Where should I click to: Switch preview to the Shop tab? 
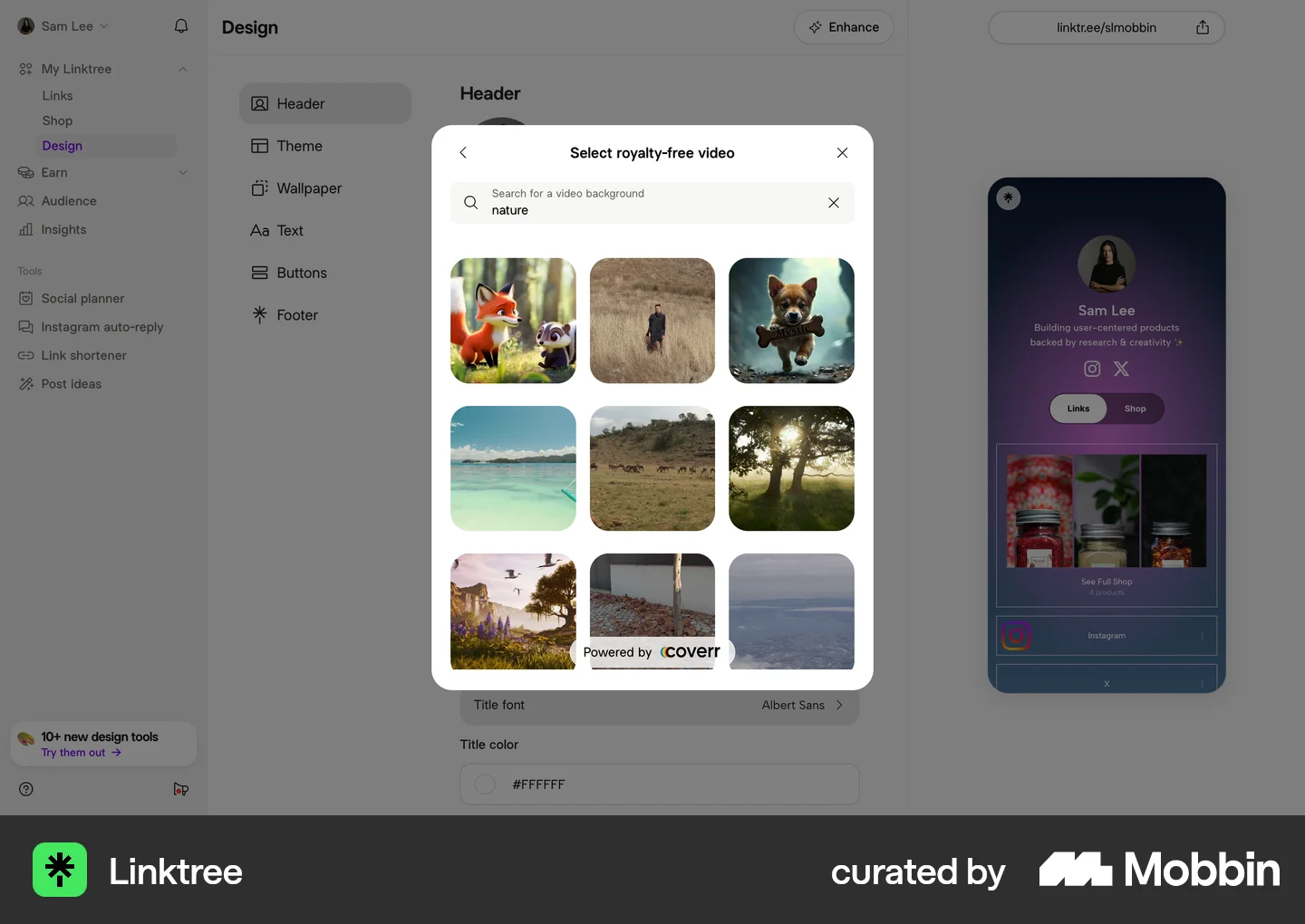click(1135, 409)
